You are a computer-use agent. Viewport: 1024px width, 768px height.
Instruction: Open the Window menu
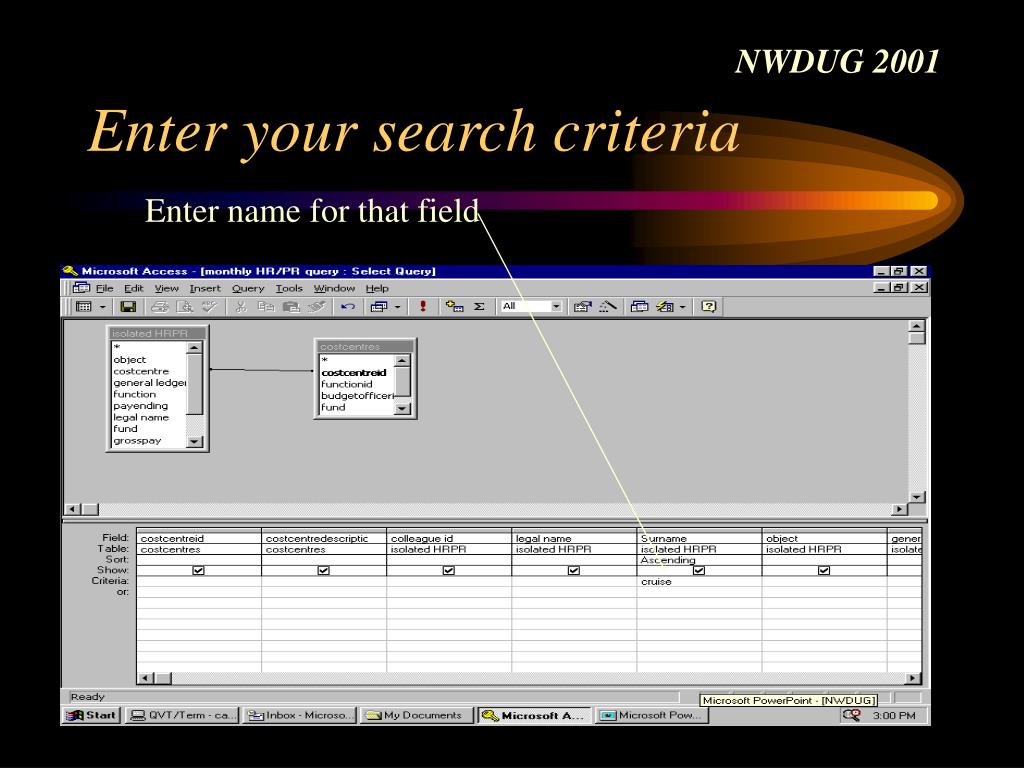(334, 288)
